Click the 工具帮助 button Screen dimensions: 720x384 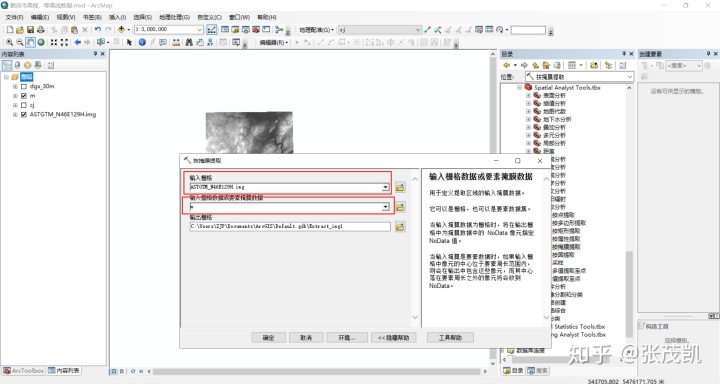pyautogui.click(x=450, y=338)
